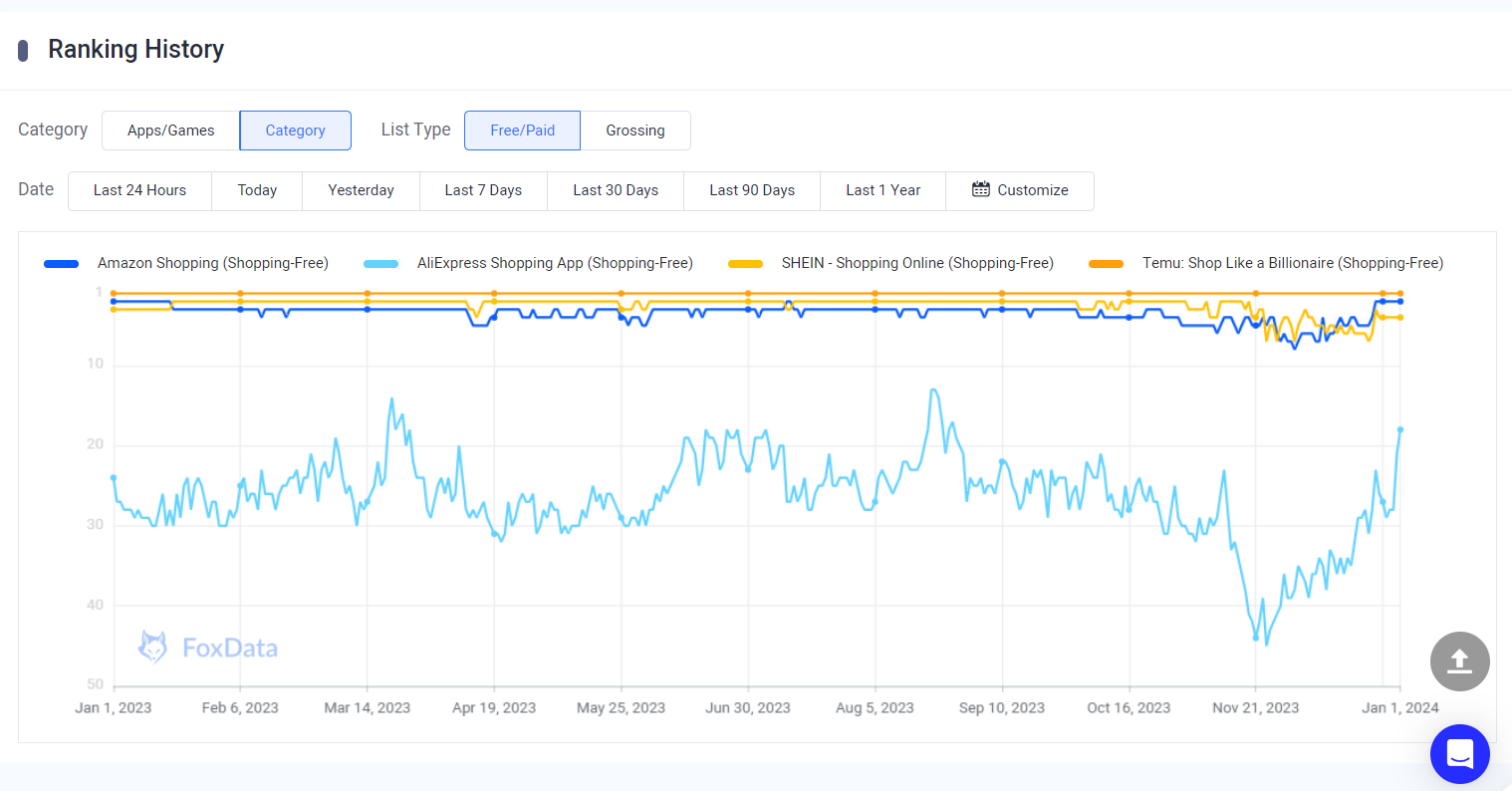This screenshot has width=1512, height=791.
Task: Hide the AliExpress Shopping App series label
Action: 555,263
